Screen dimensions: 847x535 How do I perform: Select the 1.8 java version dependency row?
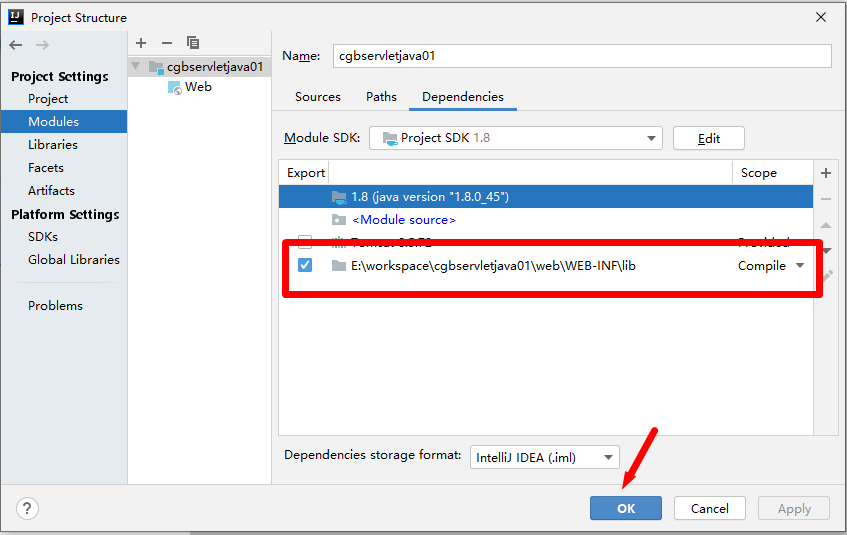546,197
